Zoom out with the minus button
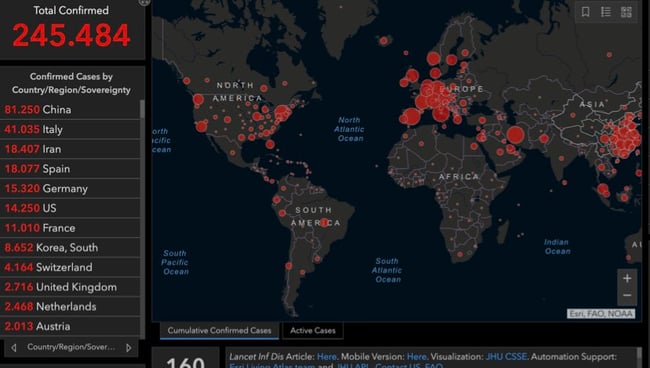This screenshot has height=368, width=650. pos(627,295)
